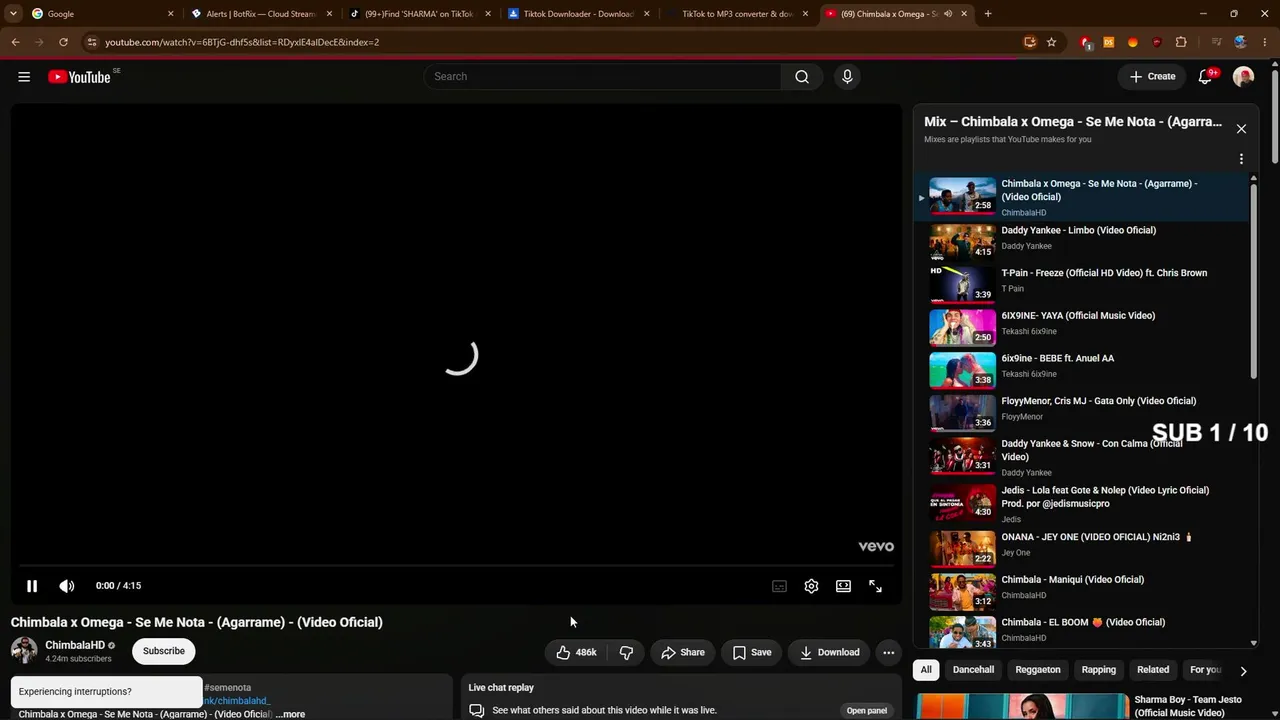
Task: Open the ChimbalaHD channel name link
Action: click(x=75, y=645)
